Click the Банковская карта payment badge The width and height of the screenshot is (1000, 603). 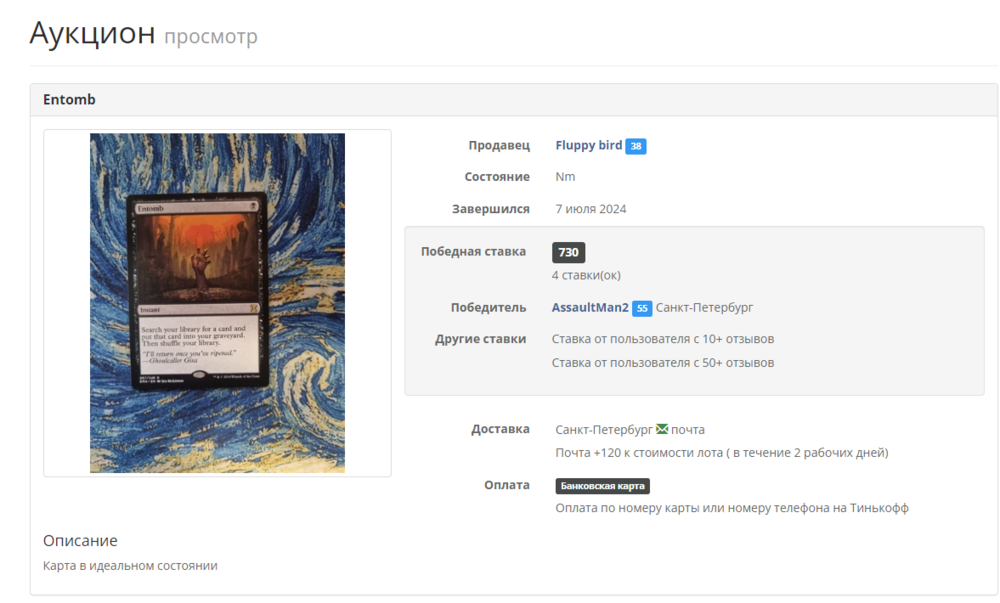[x=603, y=486]
